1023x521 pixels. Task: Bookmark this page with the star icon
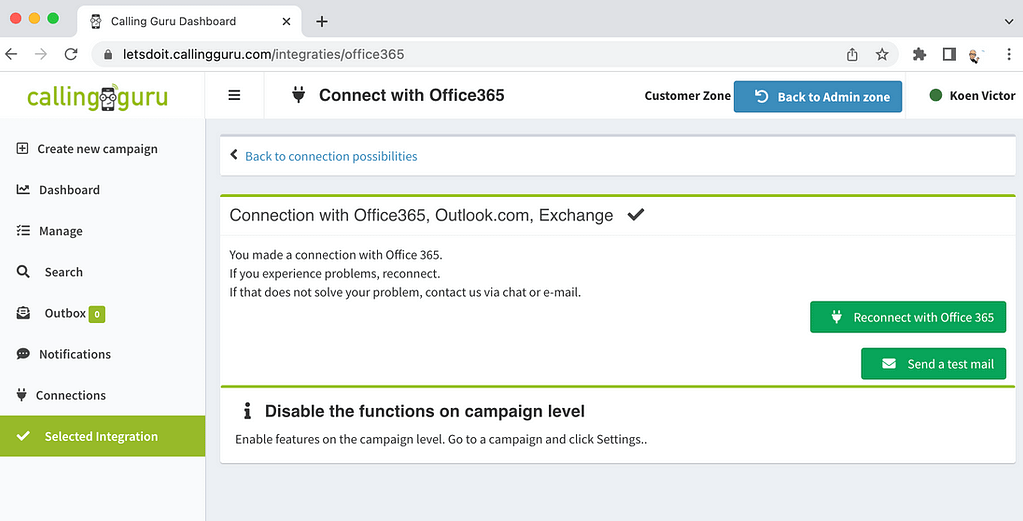pyautogui.click(x=882, y=55)
